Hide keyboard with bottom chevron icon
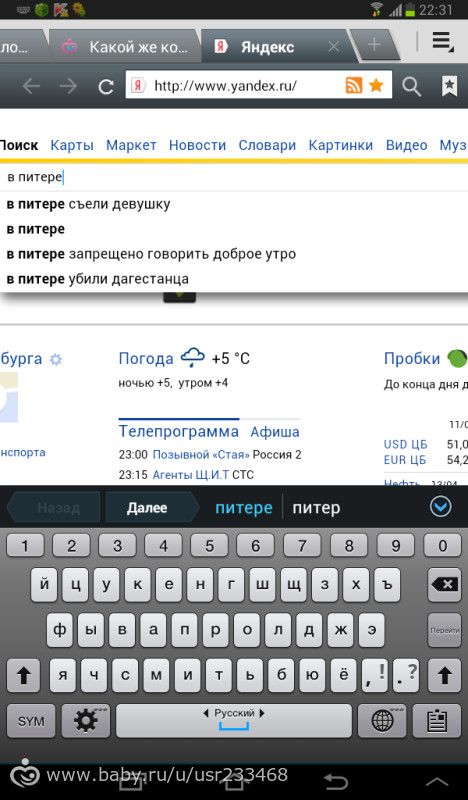Viewport: 468px width, 800px height. [x=437, y=781]
